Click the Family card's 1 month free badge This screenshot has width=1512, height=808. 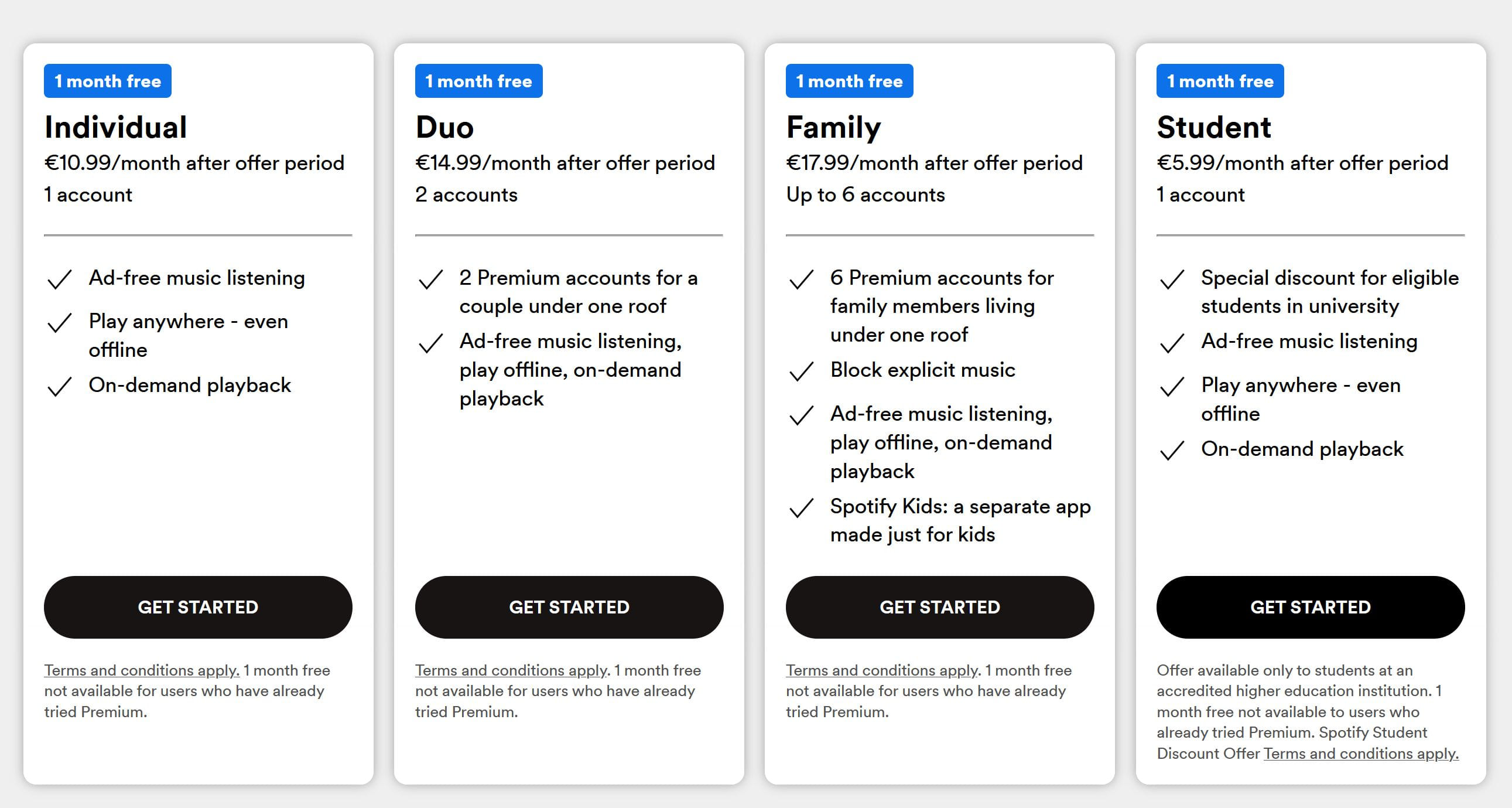pos(849,81)
